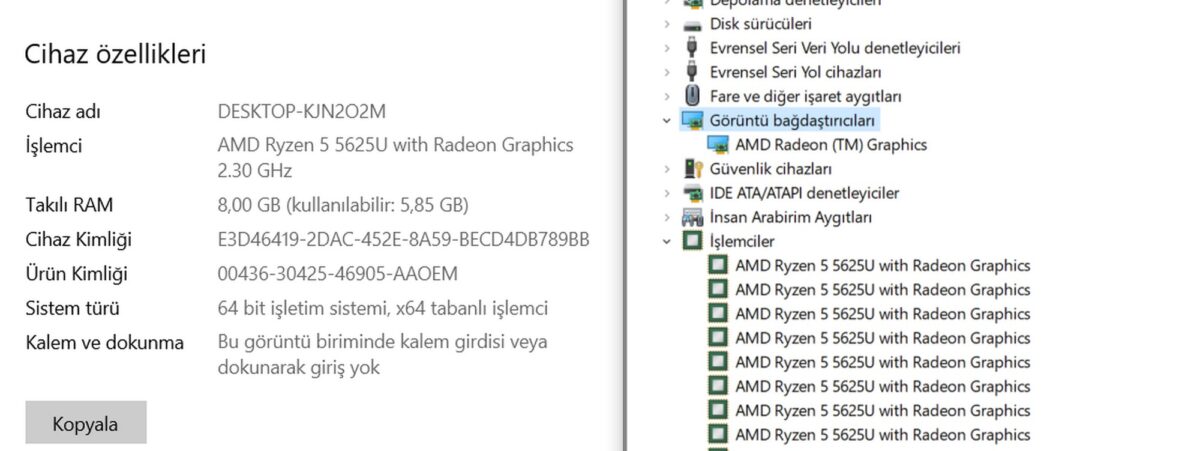1200x451 pixels.
Task: Expand the Güvenlik cihazları node
Action: tap(667, 168)
